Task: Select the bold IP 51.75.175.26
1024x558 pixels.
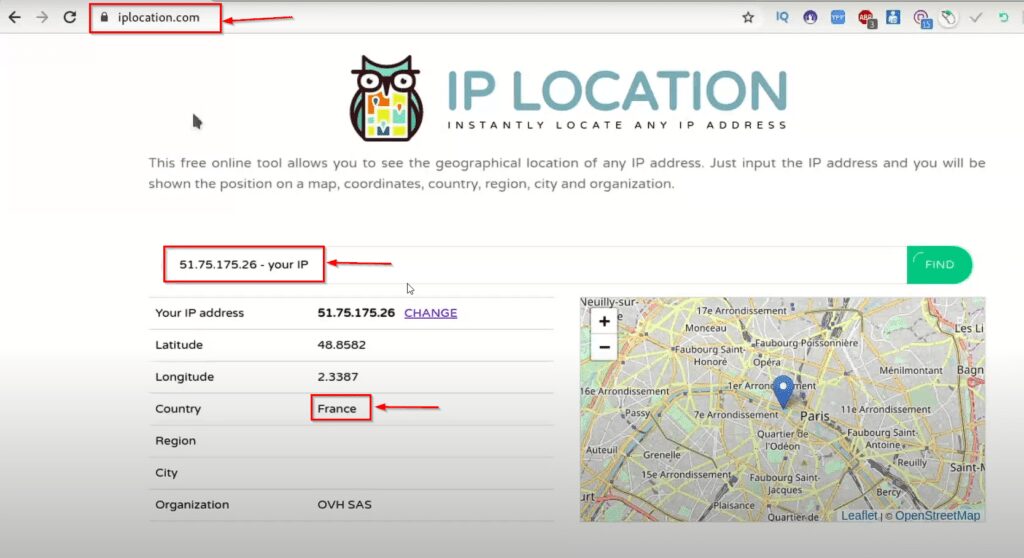Action: 356,313
